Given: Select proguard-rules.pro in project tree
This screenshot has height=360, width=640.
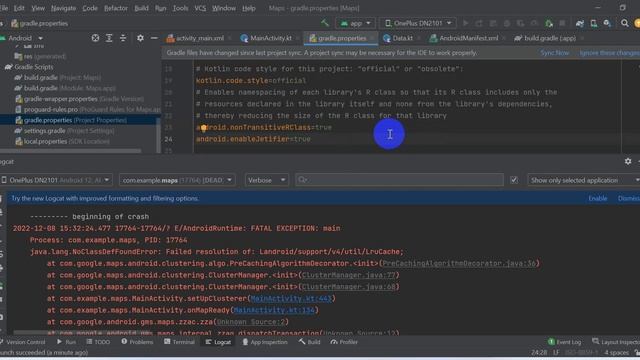Looking at the screenshot, I should [x=88, y=109].
